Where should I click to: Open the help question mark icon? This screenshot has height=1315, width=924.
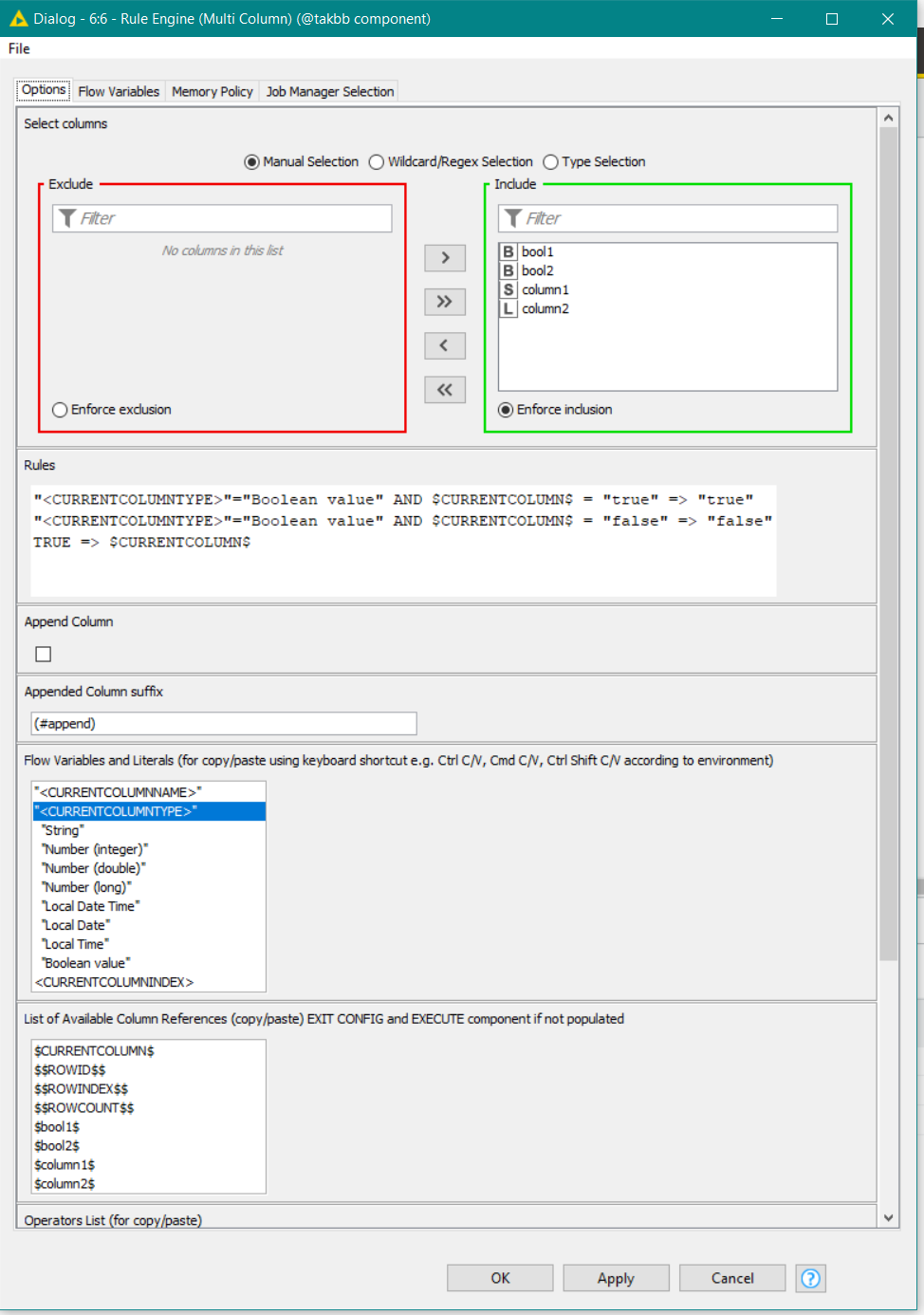(x=810, y=1278)
